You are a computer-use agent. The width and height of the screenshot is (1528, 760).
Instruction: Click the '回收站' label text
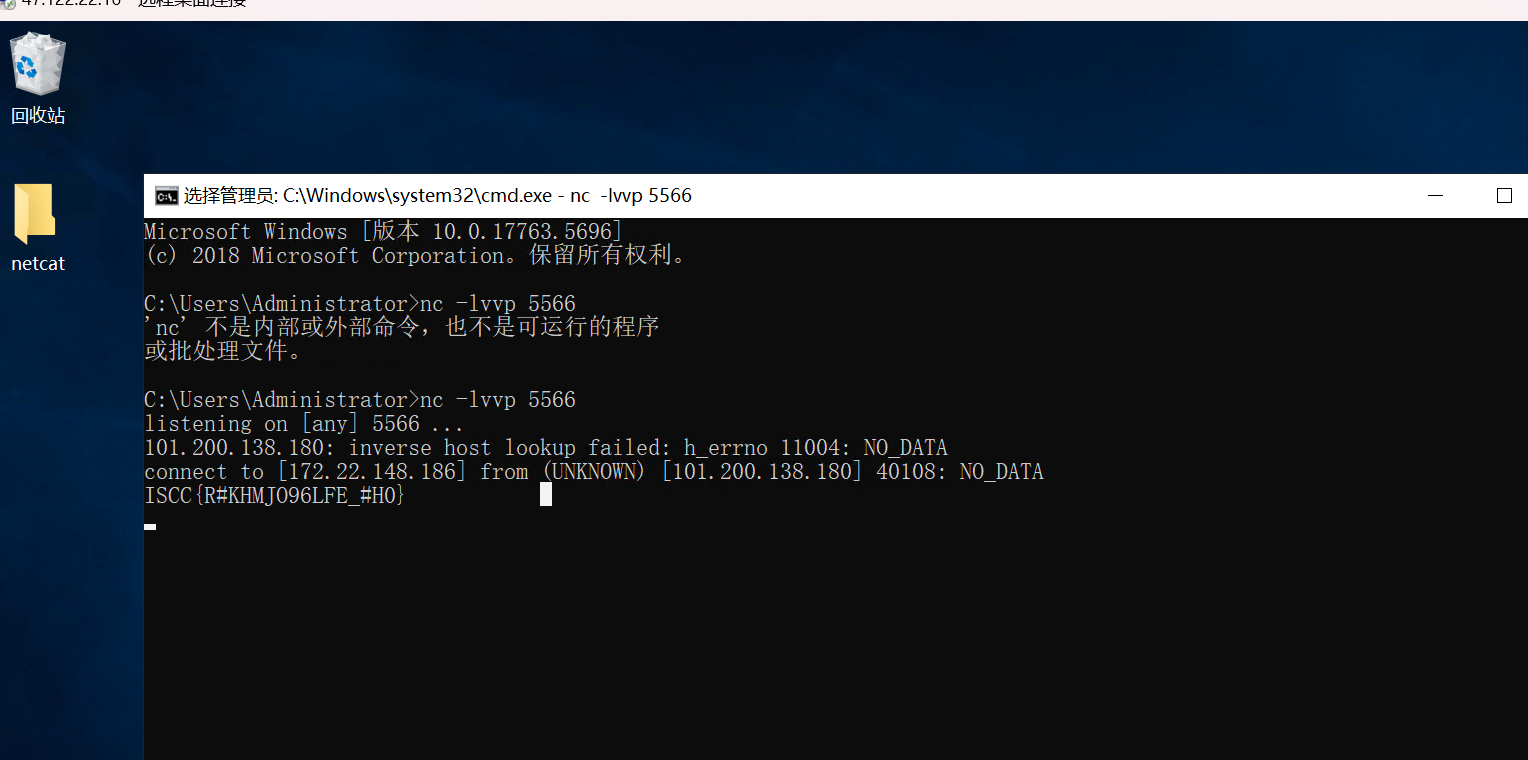tap(38, 116)
